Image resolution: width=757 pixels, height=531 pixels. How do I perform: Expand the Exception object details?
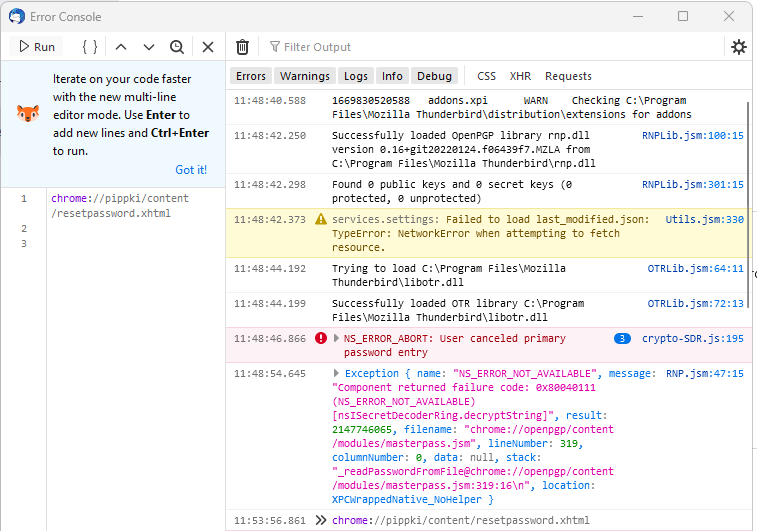(336, 373)
